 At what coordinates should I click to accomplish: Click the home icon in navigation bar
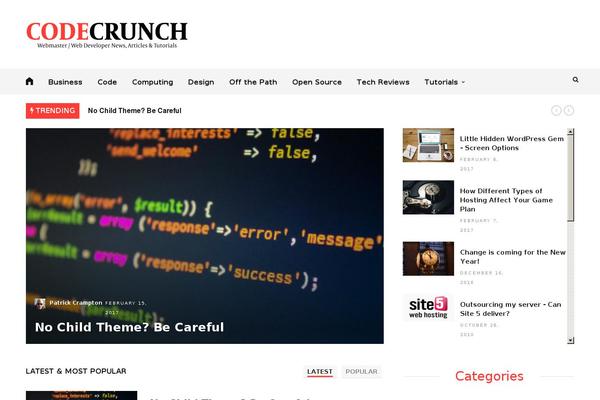29,82
